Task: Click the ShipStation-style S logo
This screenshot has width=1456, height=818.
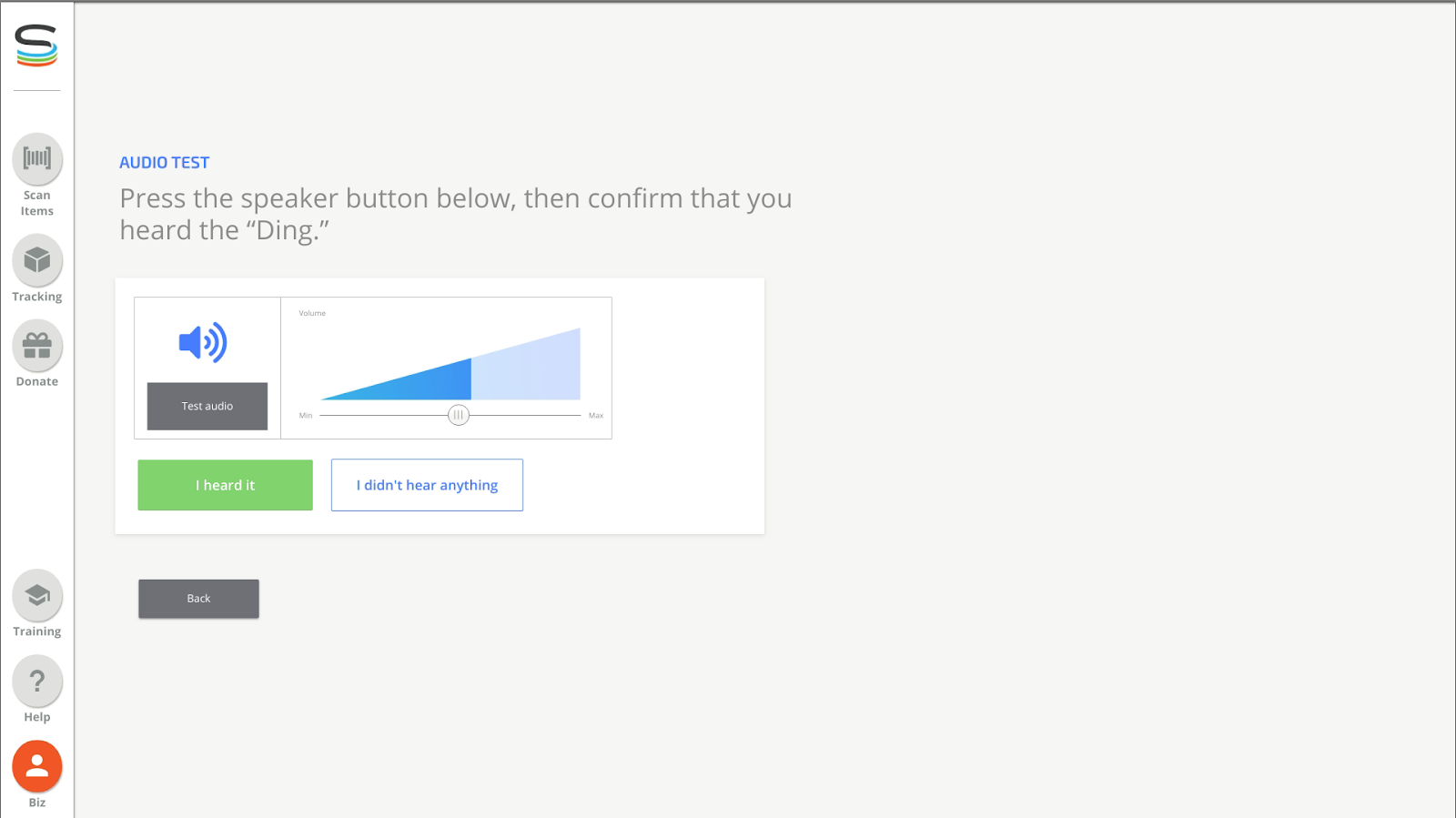Action: pyautogui.click(x=36, y=45)
